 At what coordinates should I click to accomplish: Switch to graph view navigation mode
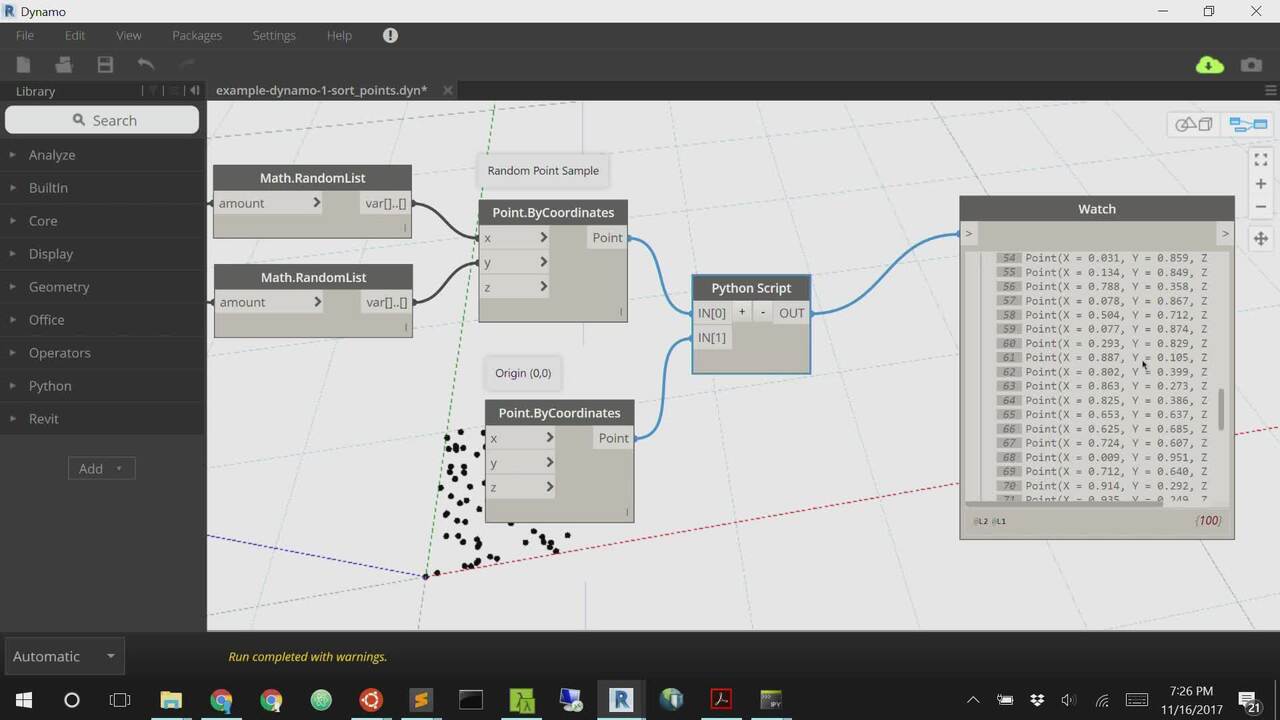click(x=1248, y=125)
